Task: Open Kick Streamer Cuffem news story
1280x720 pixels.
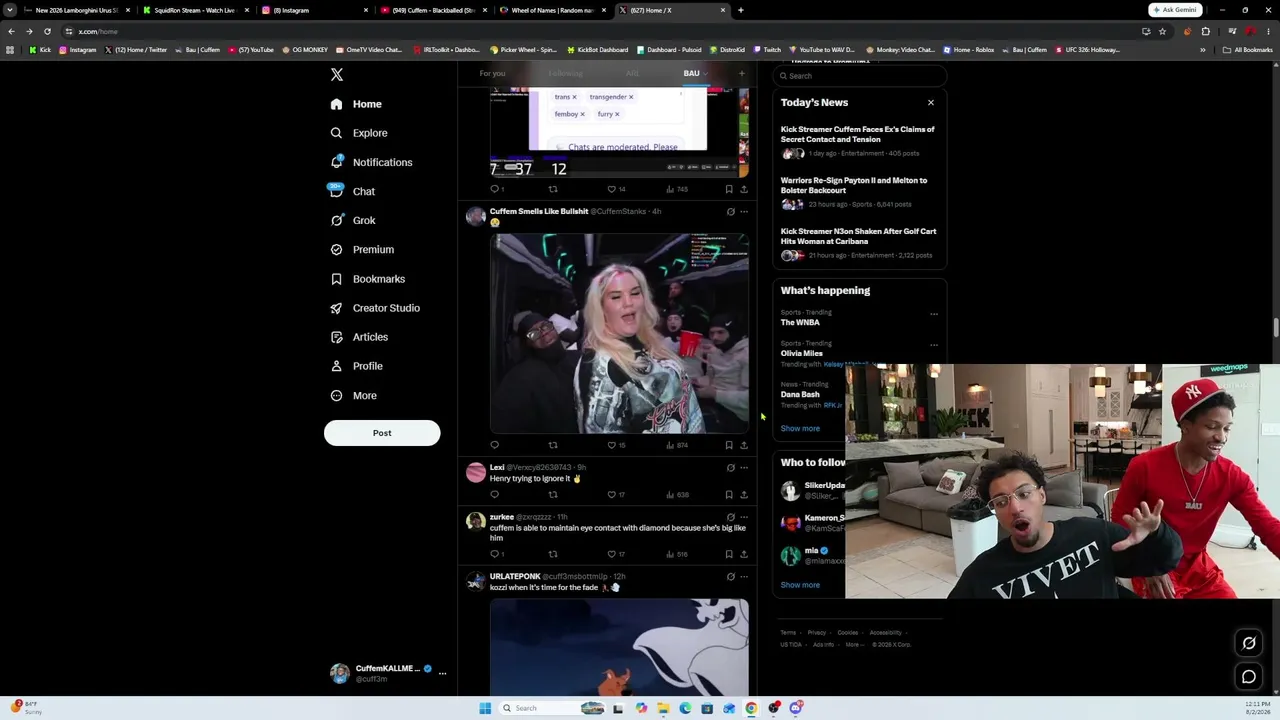Action: (858, 141)
